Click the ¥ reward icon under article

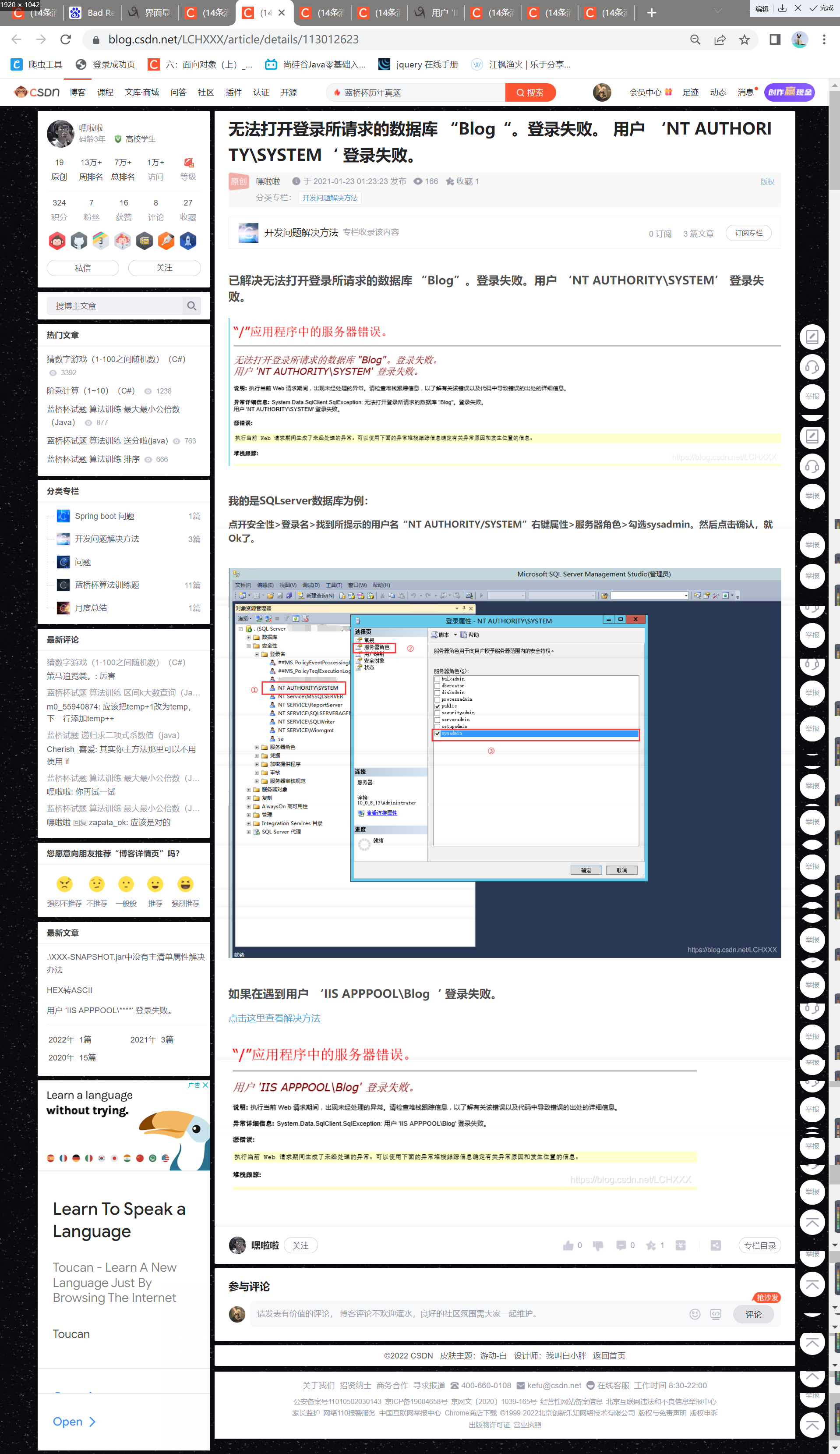[681, 1245]
